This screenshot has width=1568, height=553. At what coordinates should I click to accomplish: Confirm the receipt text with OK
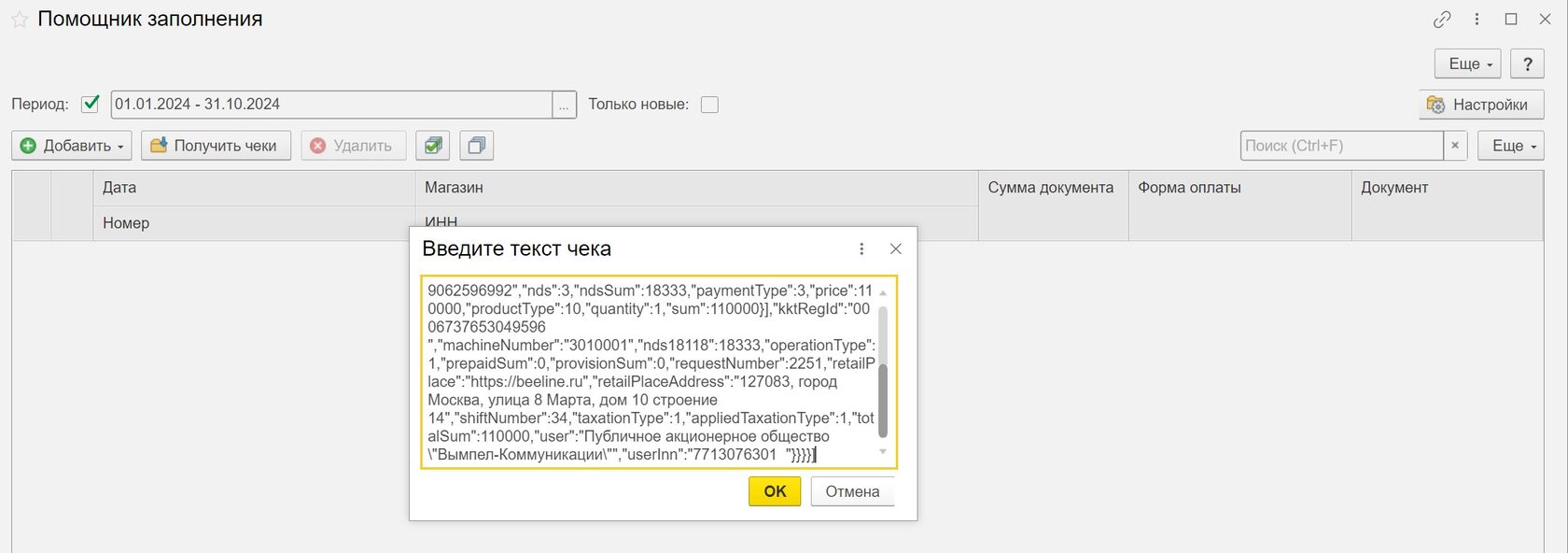775,491
